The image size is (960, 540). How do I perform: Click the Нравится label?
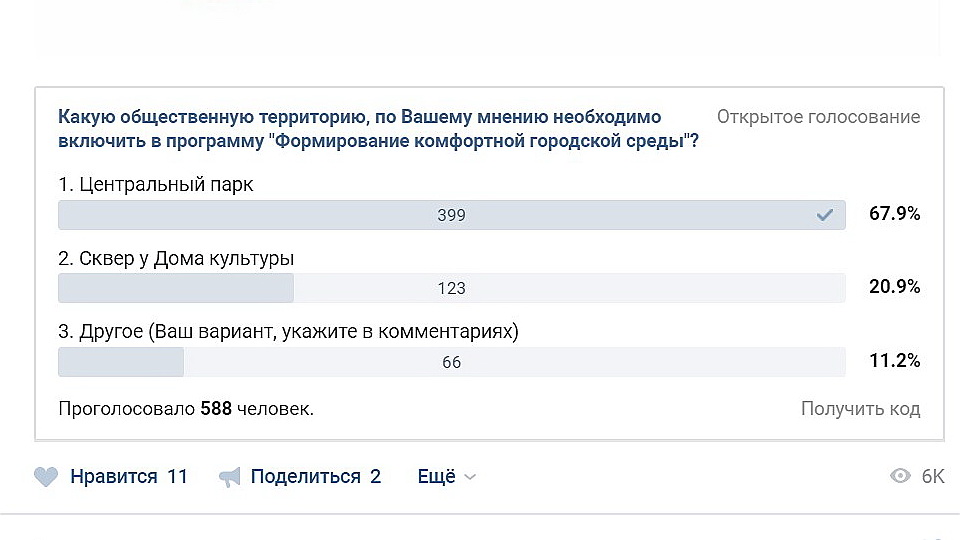tap(114, 477)
